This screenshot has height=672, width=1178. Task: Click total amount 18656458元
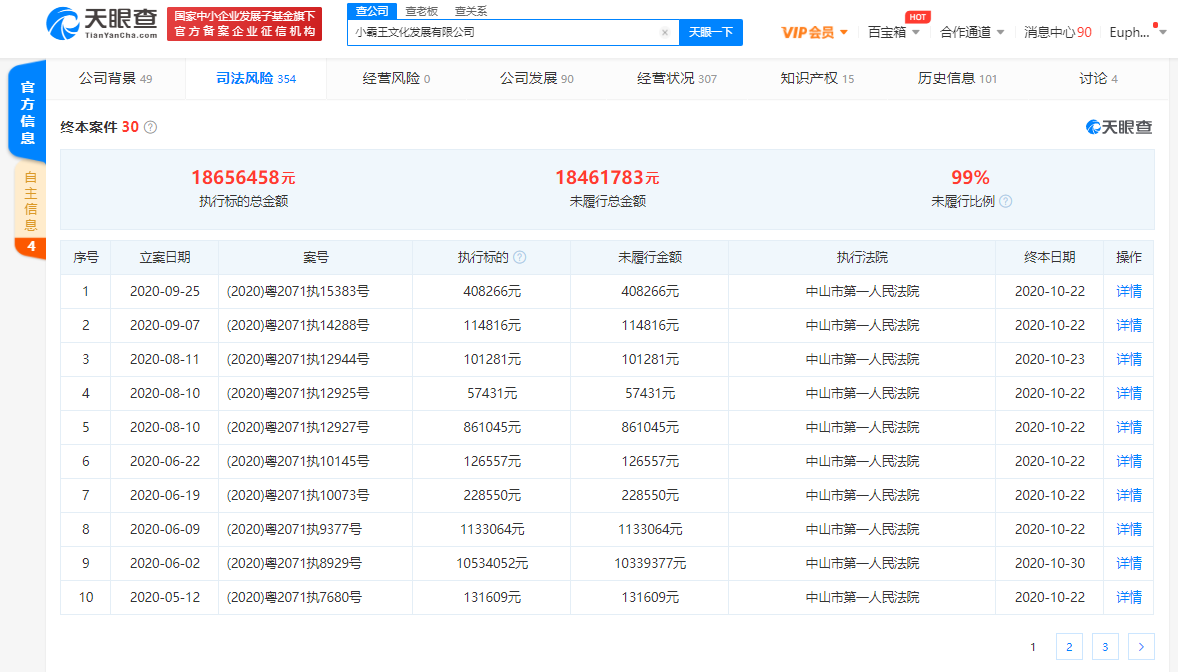[243, 177]
